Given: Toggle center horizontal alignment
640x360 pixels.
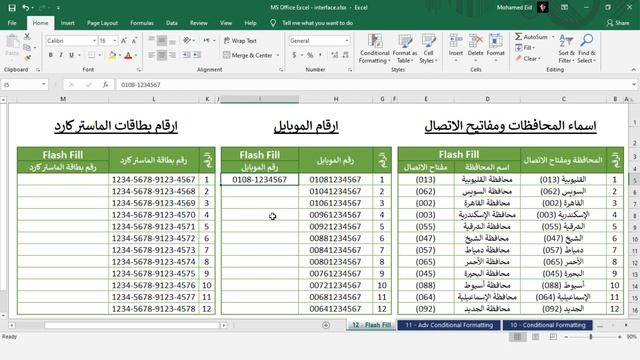Looking at the screenshot, I should [162, 55].
